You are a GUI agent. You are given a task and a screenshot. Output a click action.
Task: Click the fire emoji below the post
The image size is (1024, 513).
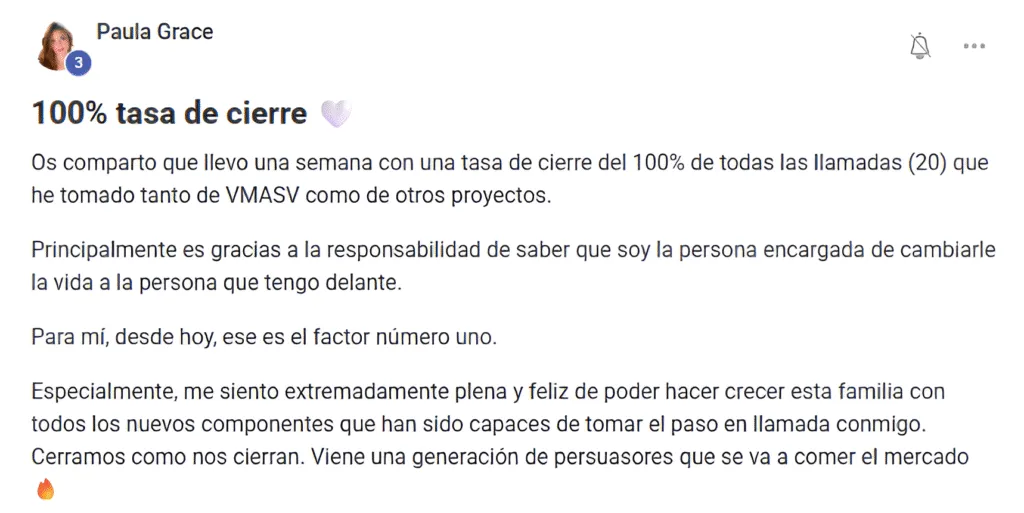click(45, 488)
